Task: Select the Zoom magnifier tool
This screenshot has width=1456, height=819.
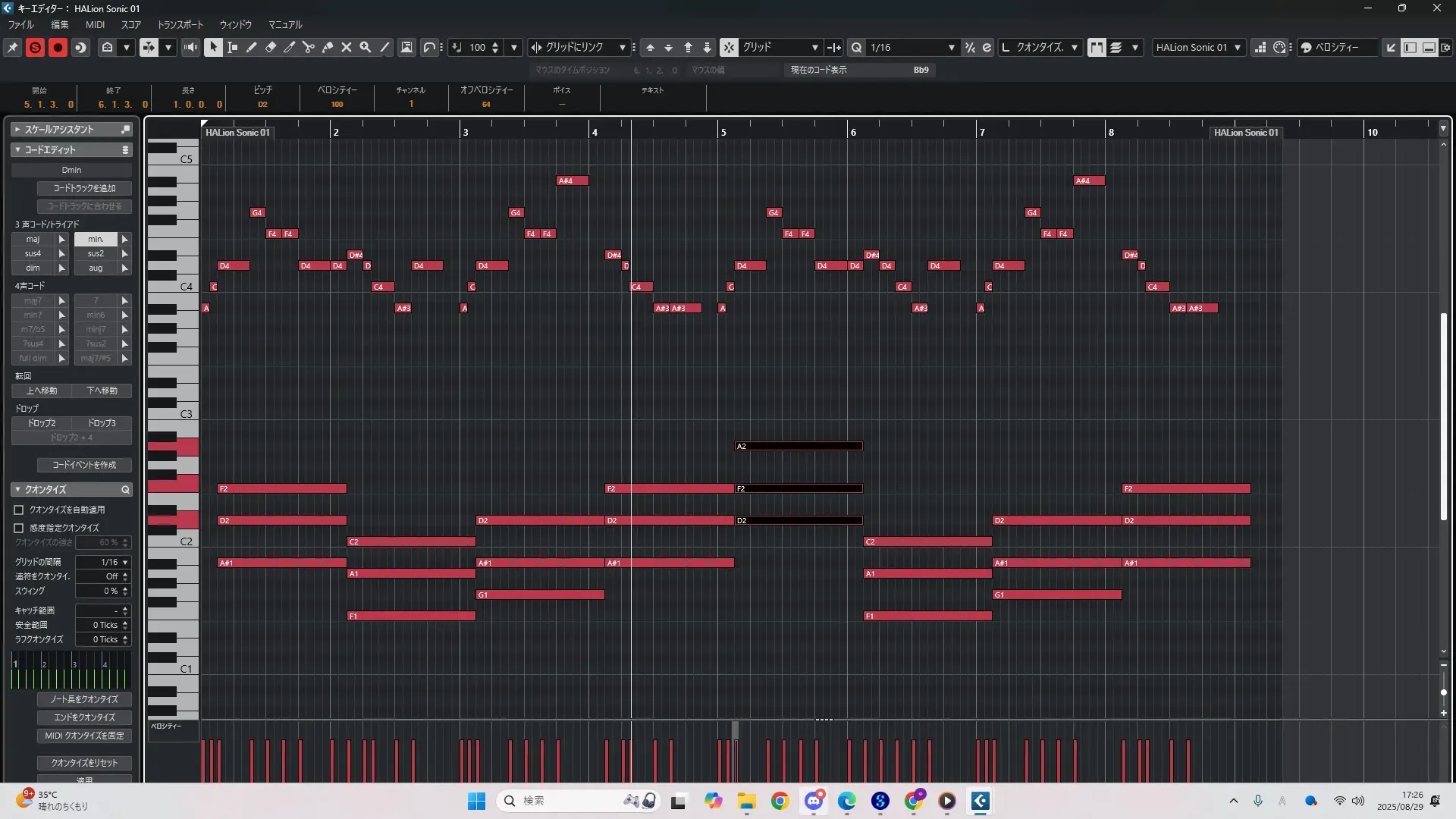Action: [x=366, y=47]
